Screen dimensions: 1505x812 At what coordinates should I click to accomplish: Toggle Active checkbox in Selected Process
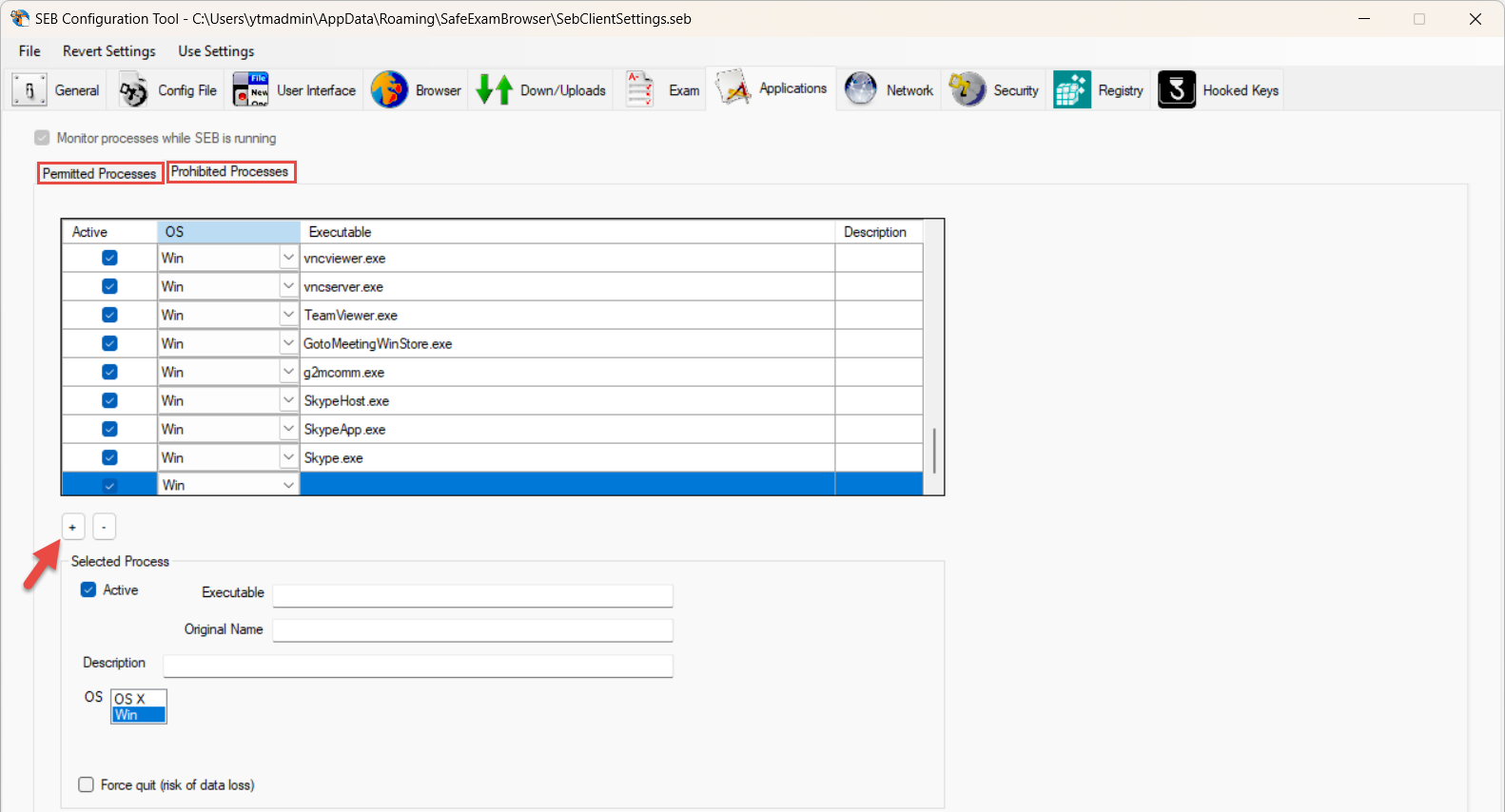[x=88, y=590]
